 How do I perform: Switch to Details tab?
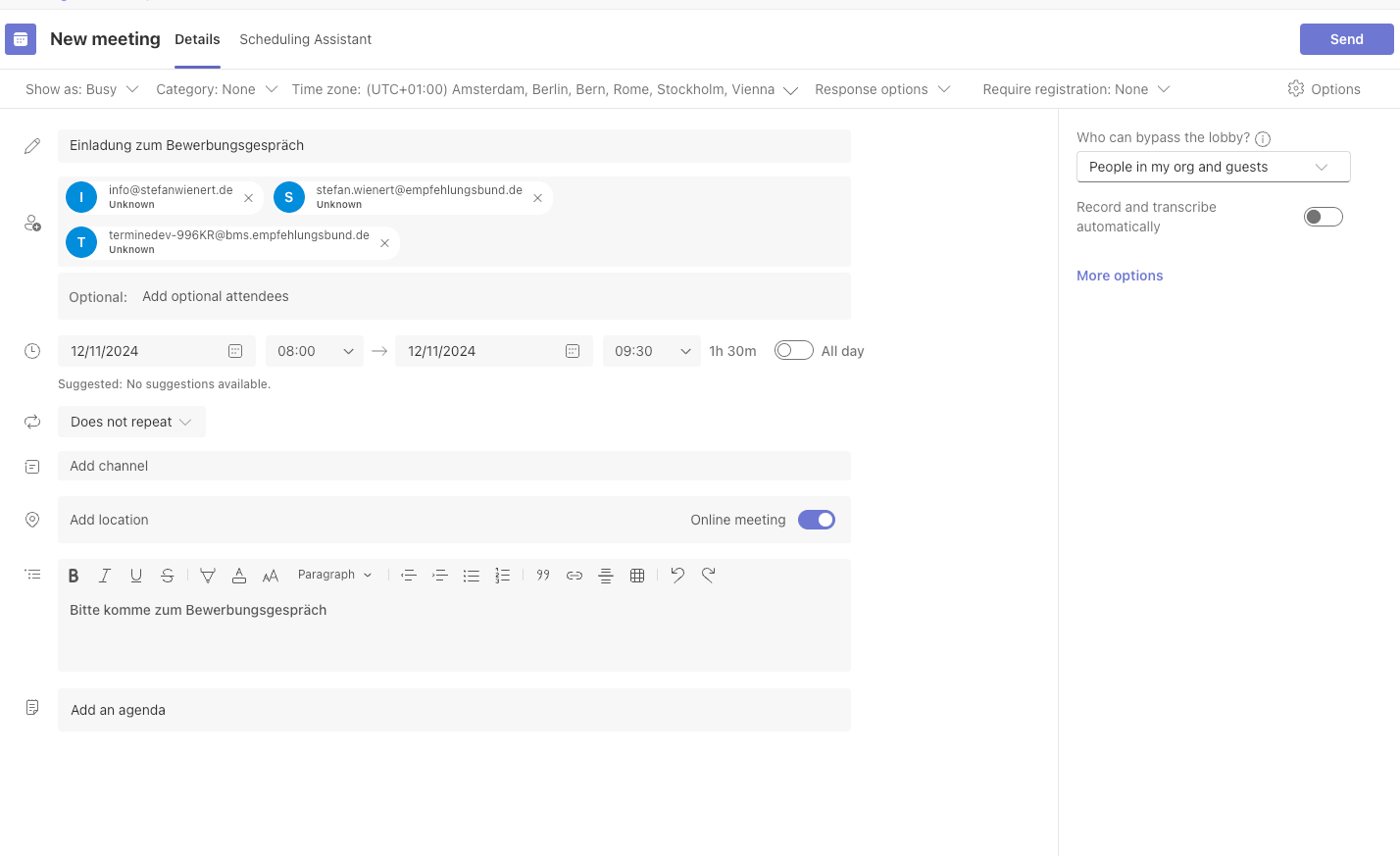197,39
